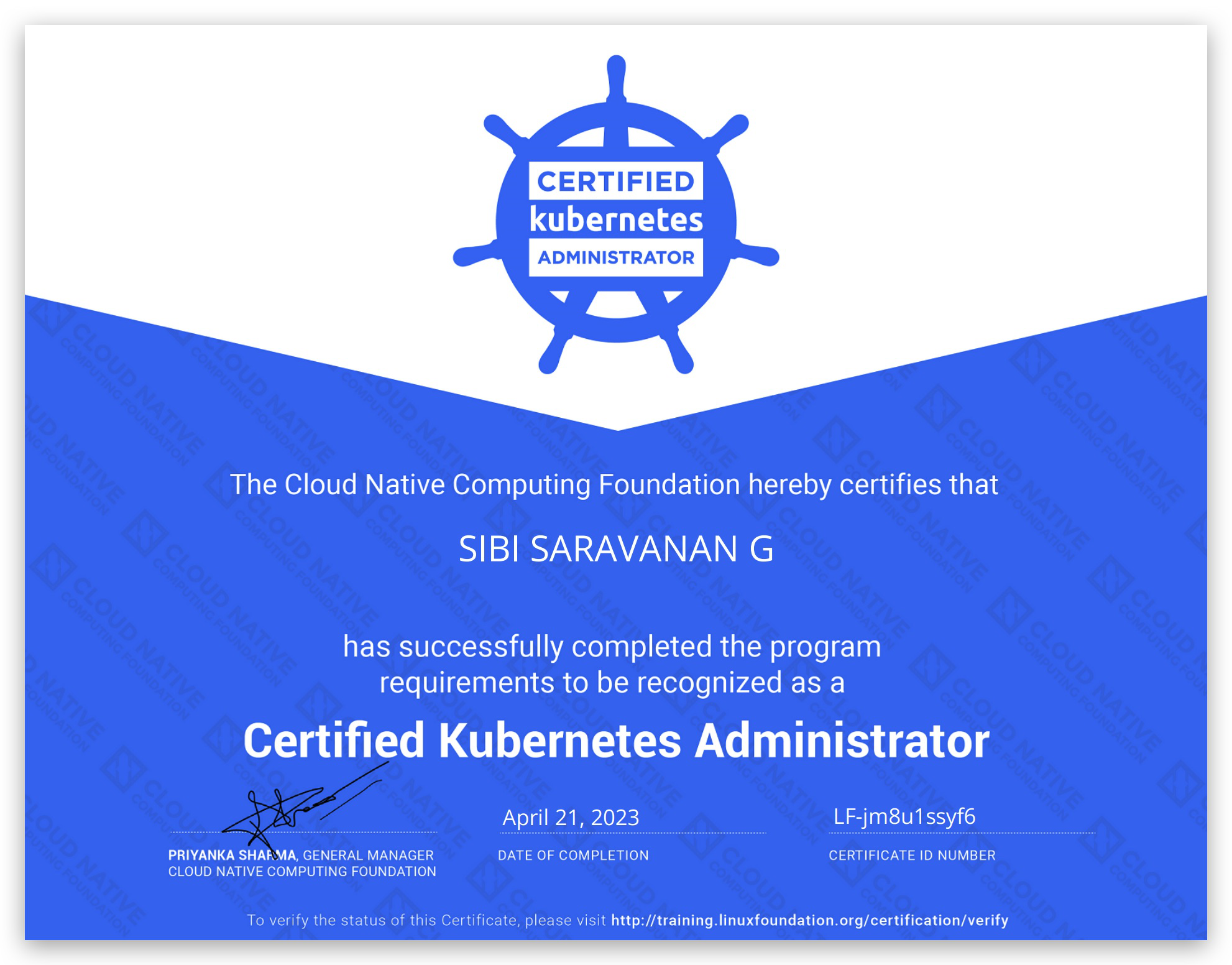Screen dimensions: 1232x965
Task: Click the 'CERTIFICATE ID NUMBER' label
Action: (x=912, y=855)
